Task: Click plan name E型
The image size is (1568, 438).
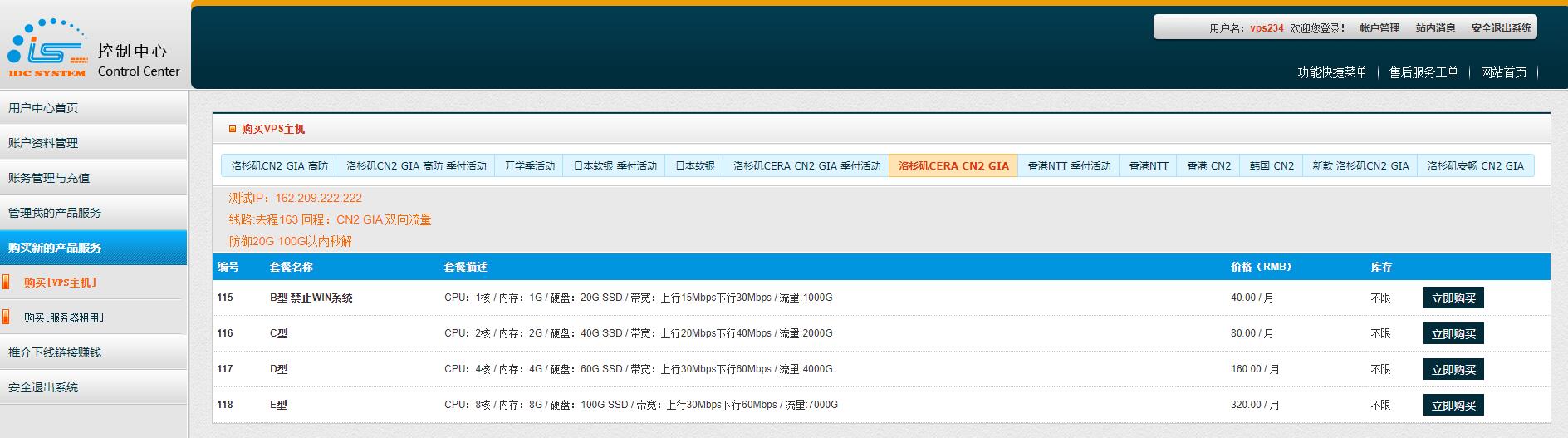Action: point(278,405)
